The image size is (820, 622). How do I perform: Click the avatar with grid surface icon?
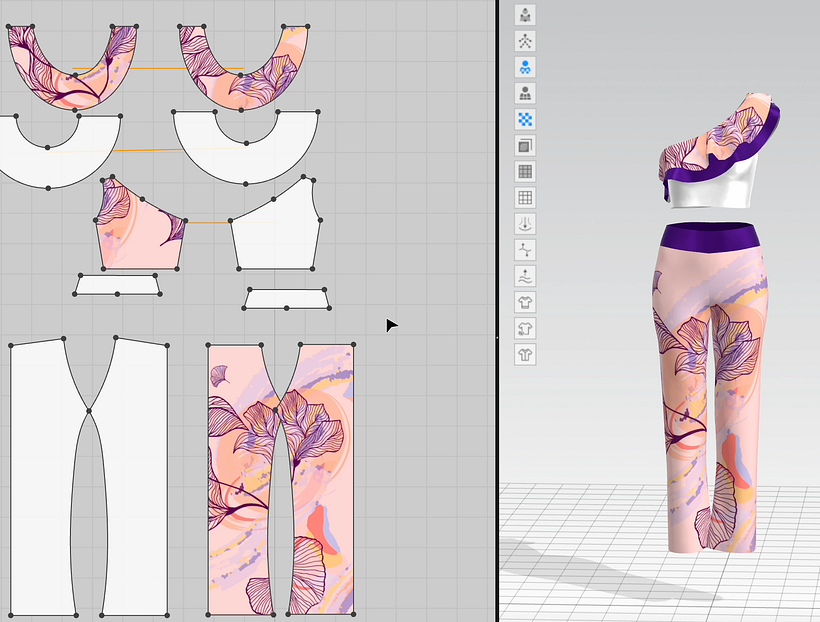525,94
